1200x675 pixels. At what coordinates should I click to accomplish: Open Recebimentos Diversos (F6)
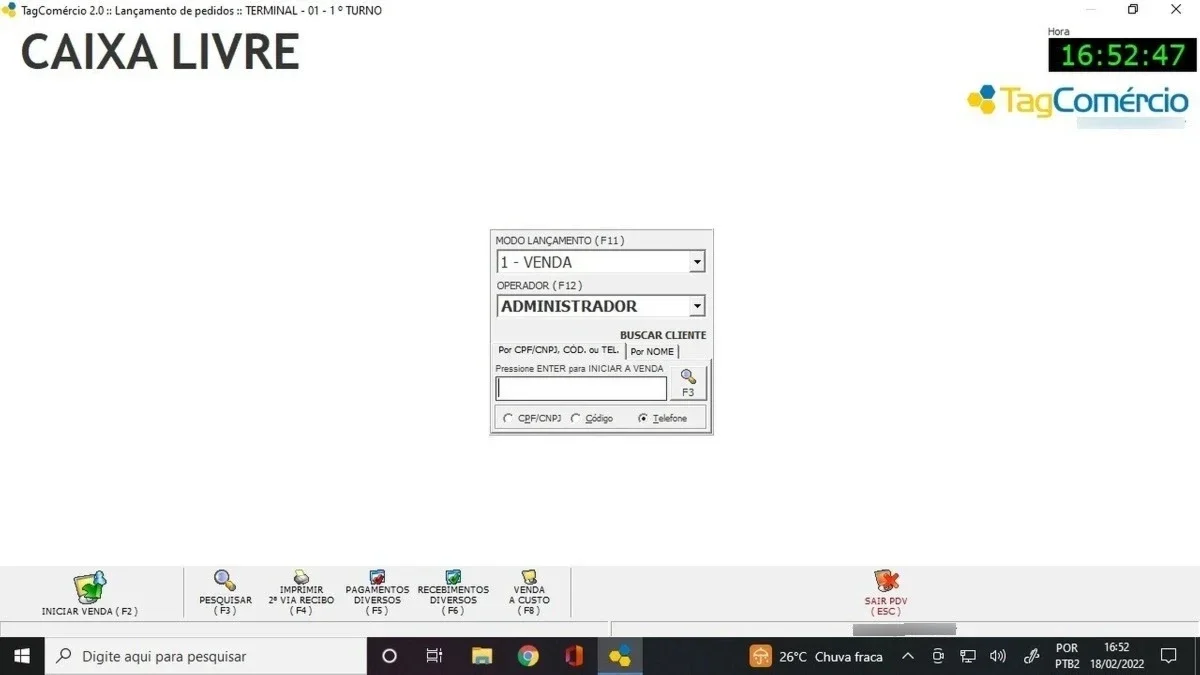(x=453, y=593)
